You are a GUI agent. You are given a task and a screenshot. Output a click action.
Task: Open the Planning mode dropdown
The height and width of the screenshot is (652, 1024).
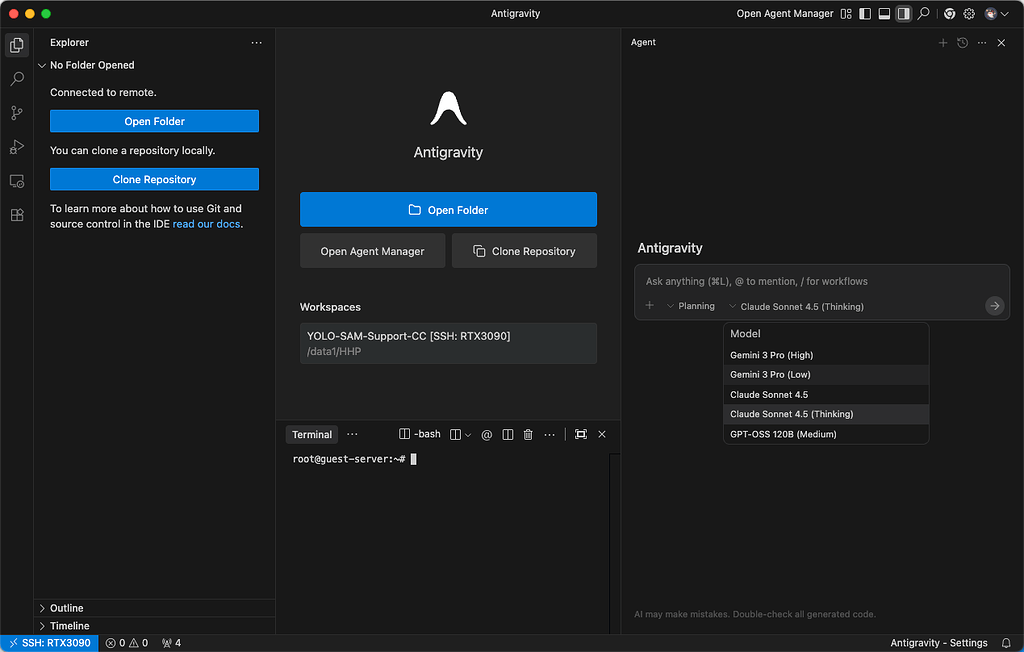(x=691, y=306)
